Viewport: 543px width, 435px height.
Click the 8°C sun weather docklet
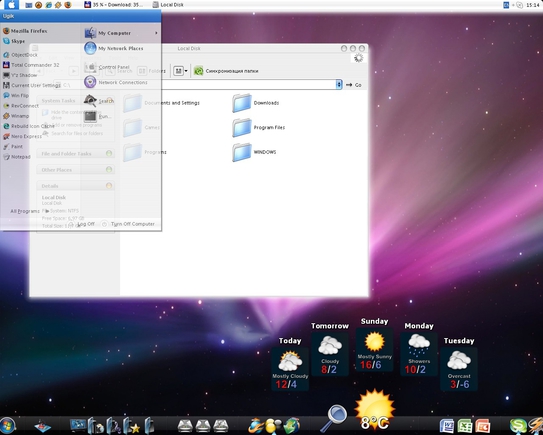pos(375,410)
